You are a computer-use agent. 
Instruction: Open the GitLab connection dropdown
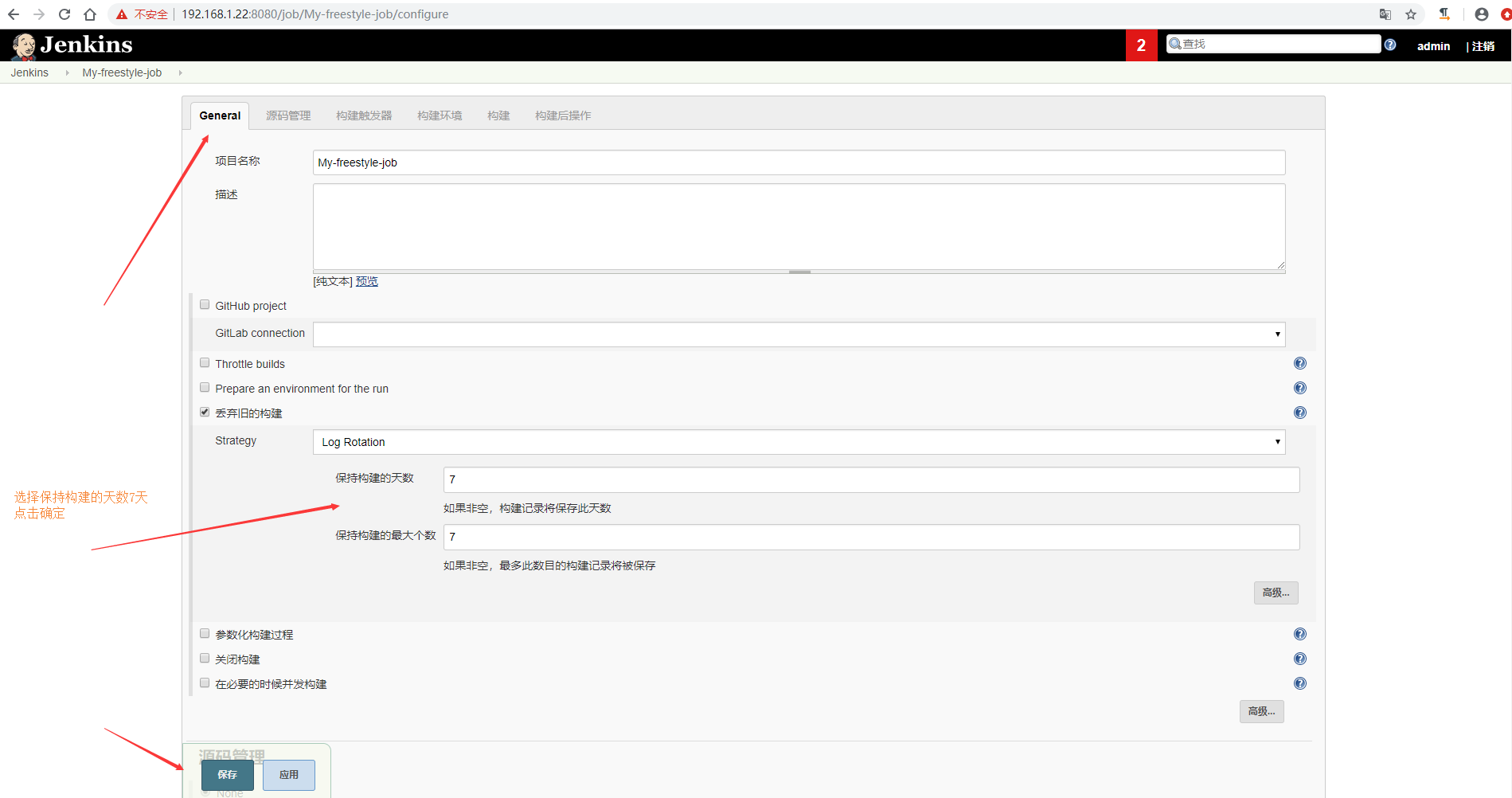click(x=799, y=334)
